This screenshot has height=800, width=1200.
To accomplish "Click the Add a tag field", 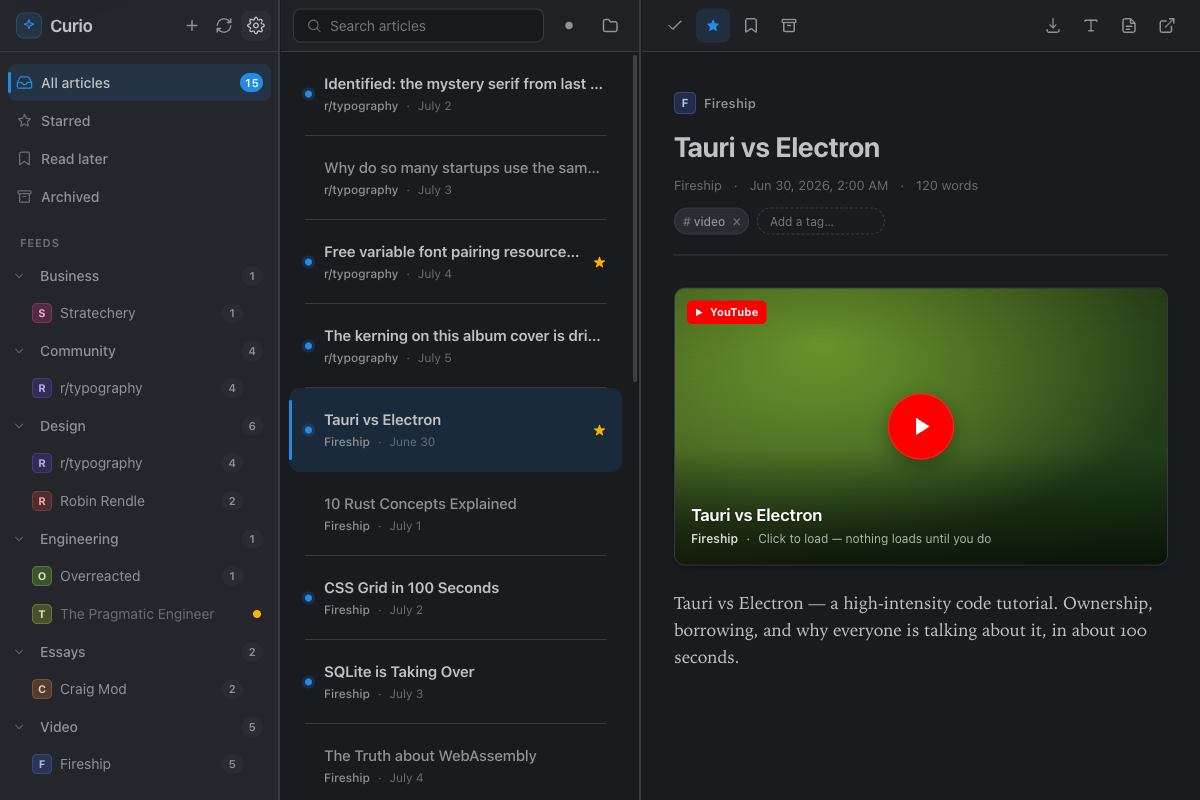I will click(820, 221).
